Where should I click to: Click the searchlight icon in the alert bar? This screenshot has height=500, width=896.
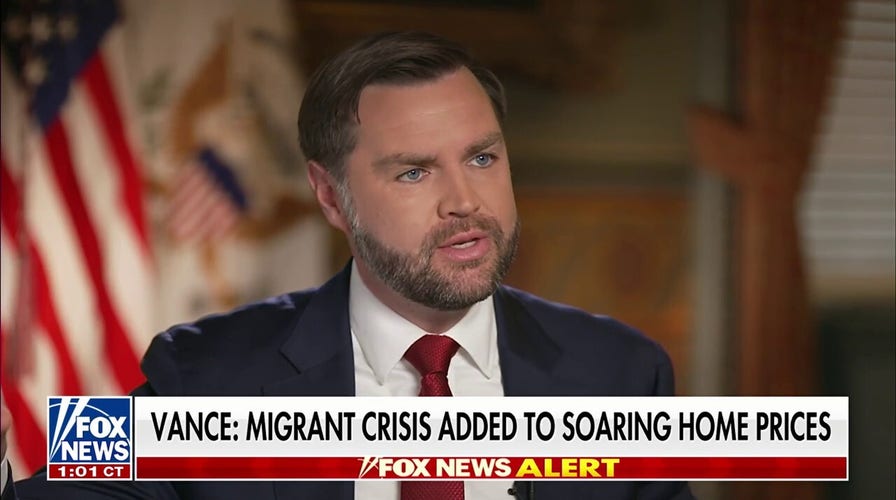367,467
